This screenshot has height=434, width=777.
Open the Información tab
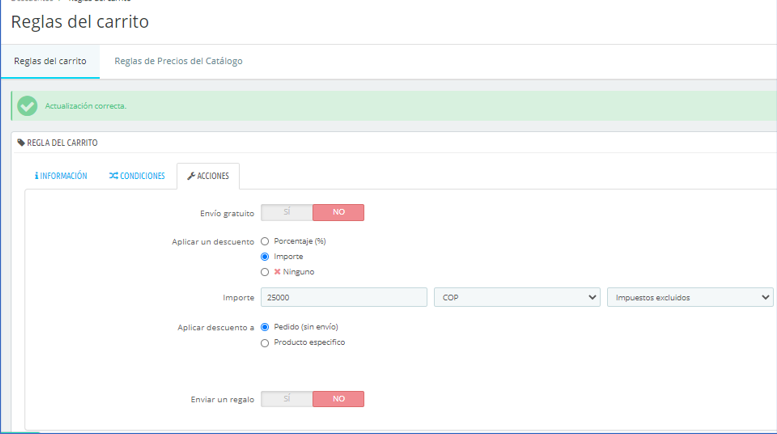click(x=61, y=176)
